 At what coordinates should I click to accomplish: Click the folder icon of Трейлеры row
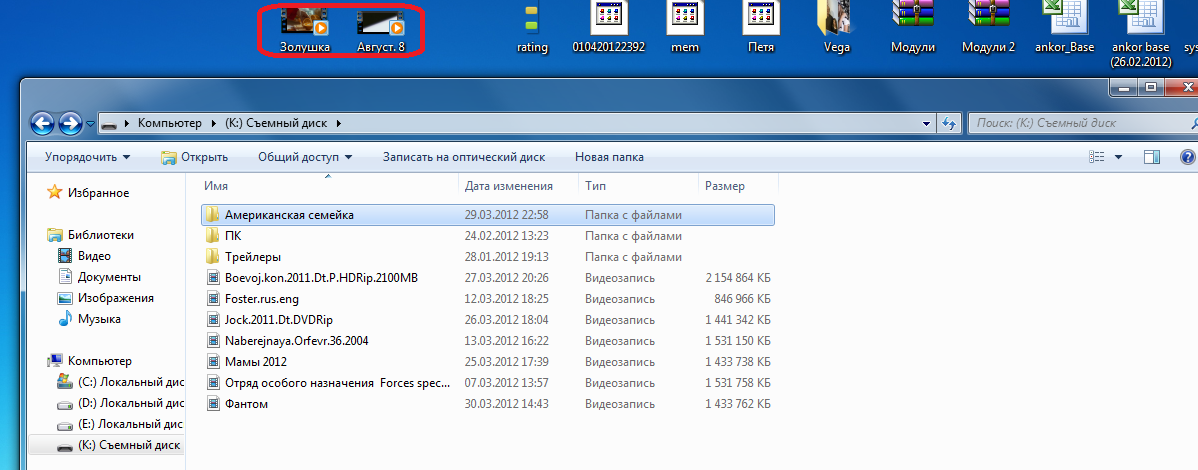[213, 257]
